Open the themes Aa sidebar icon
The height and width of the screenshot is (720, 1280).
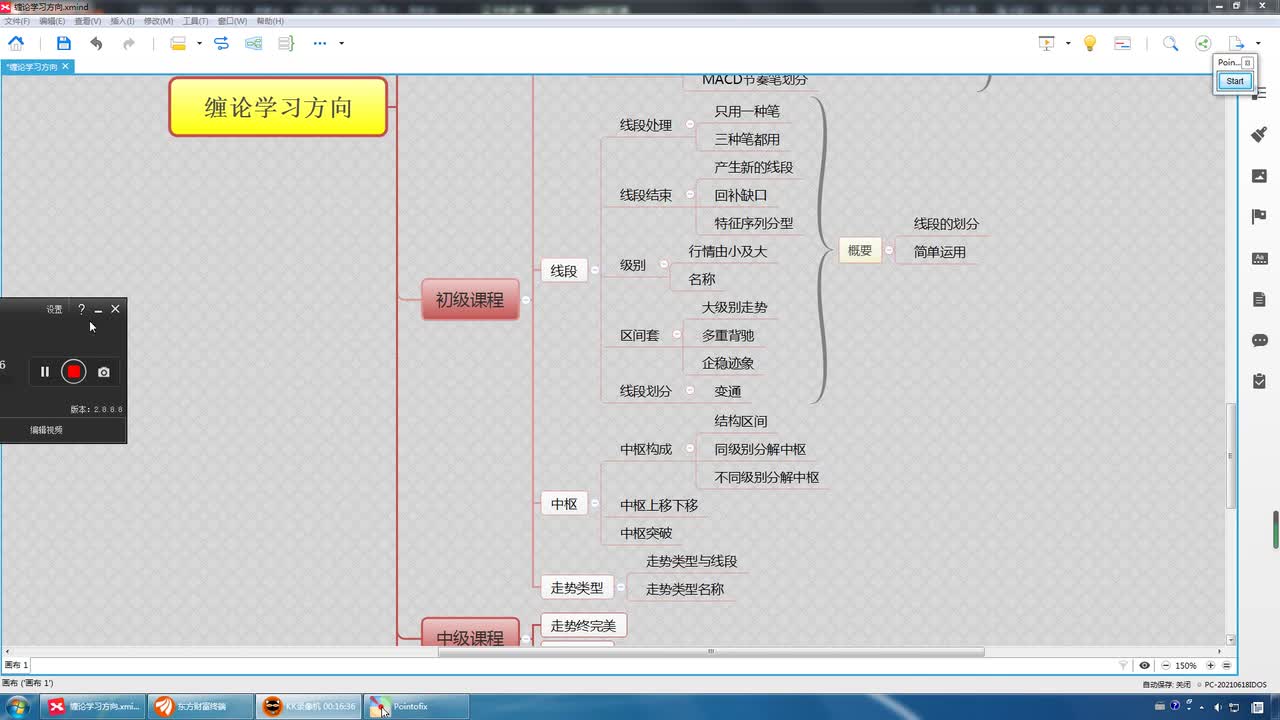click(x=1260, y=258)
